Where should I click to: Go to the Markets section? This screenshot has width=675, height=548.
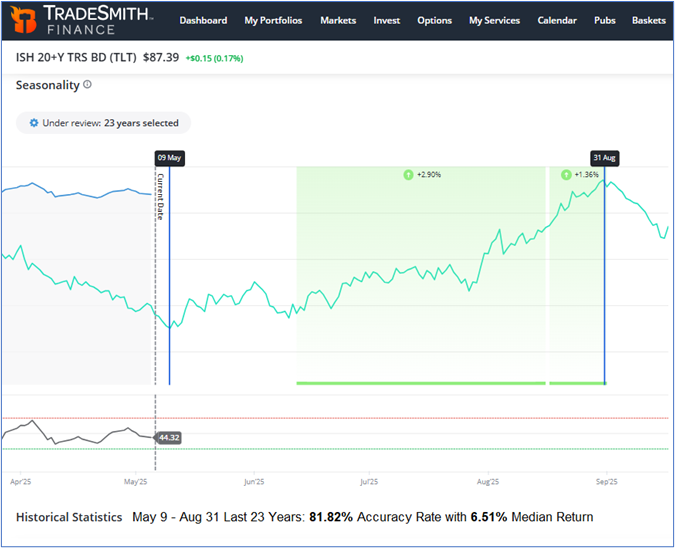point(338,21)
